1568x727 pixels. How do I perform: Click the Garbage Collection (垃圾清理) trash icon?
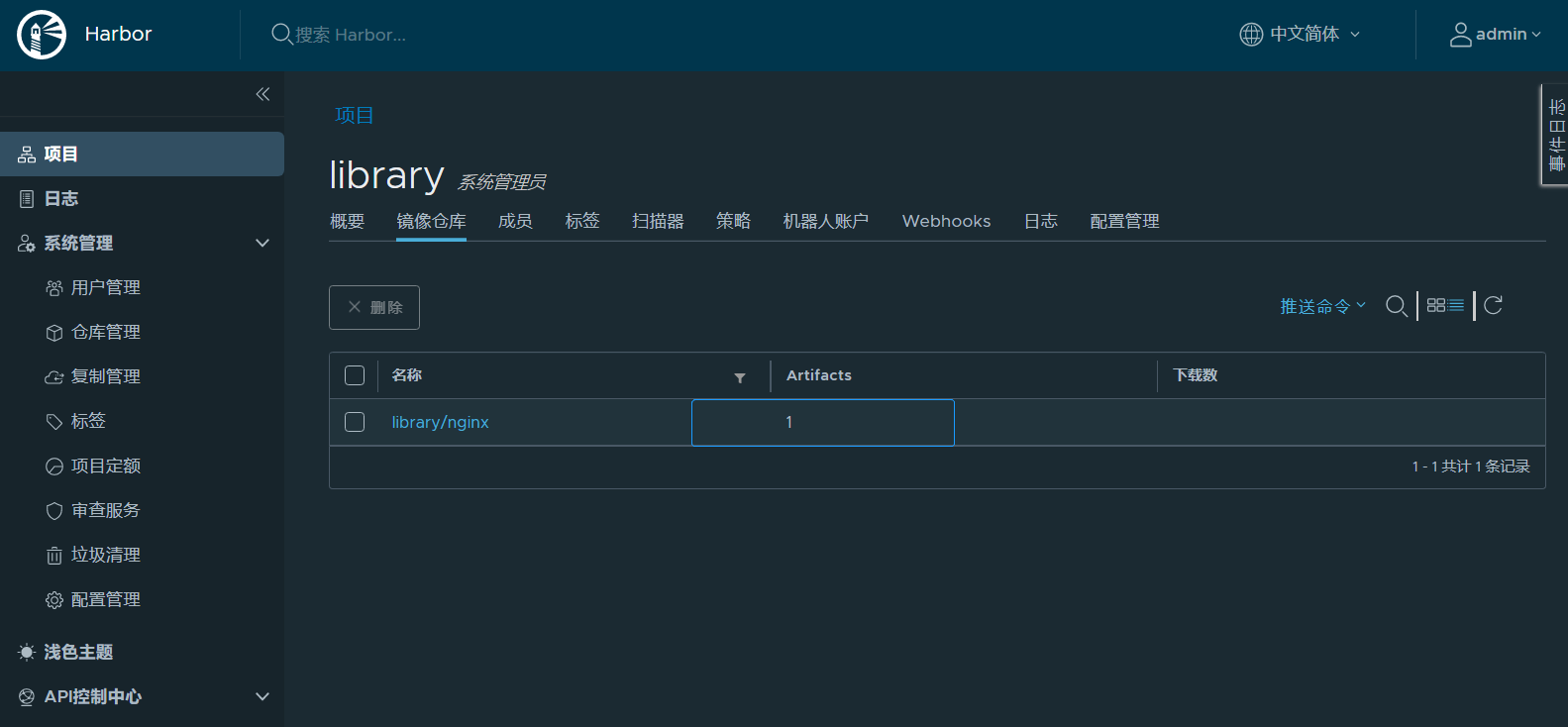(54, 556)
